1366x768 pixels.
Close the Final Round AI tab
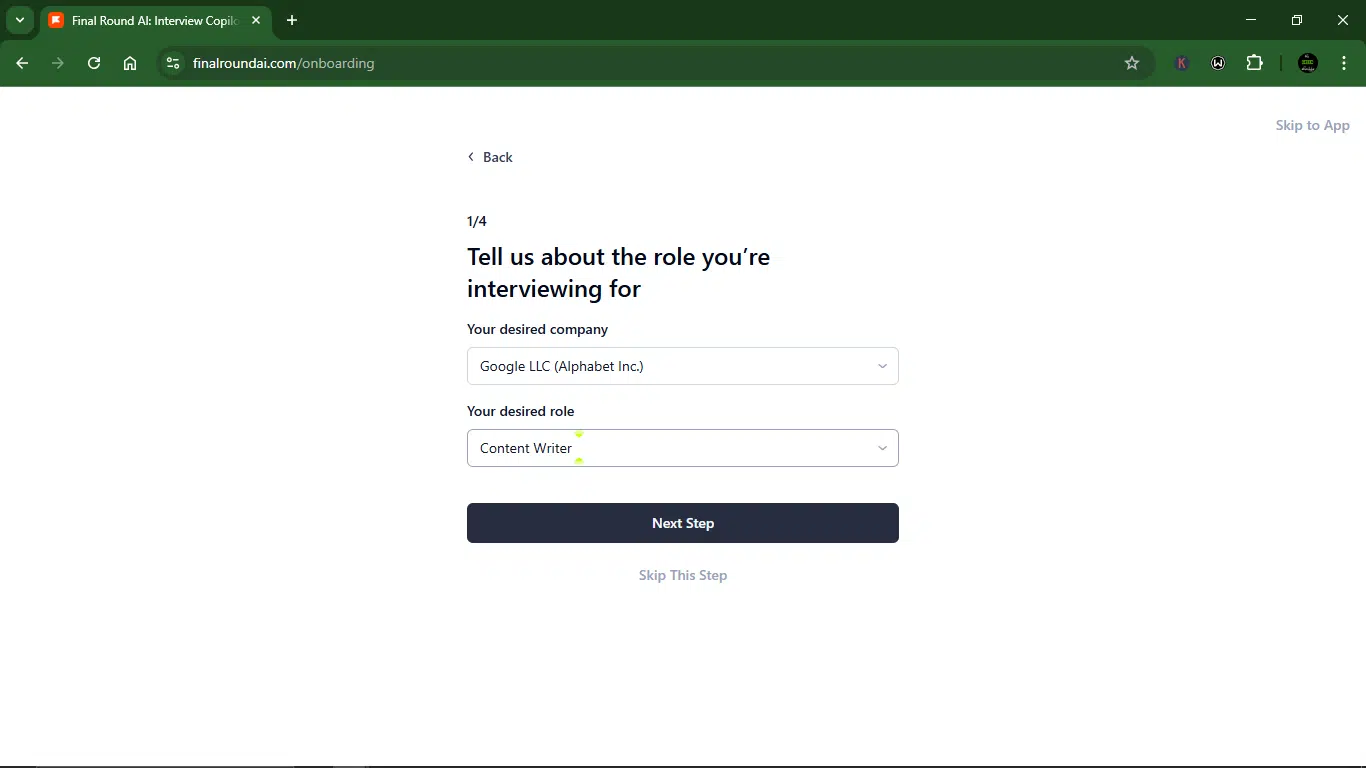point(256,20)
